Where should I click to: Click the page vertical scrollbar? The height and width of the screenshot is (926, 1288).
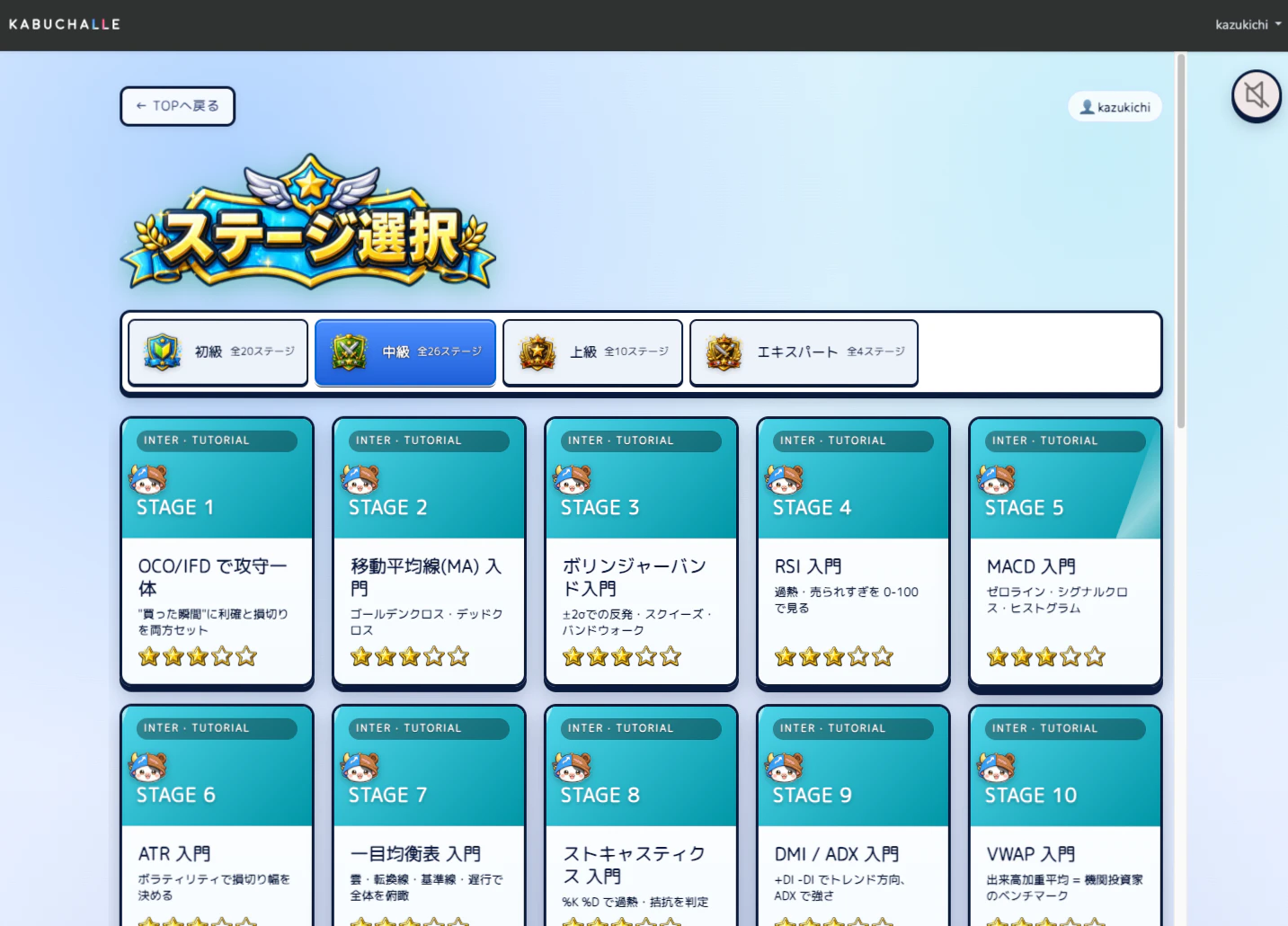click(1181, 241)
